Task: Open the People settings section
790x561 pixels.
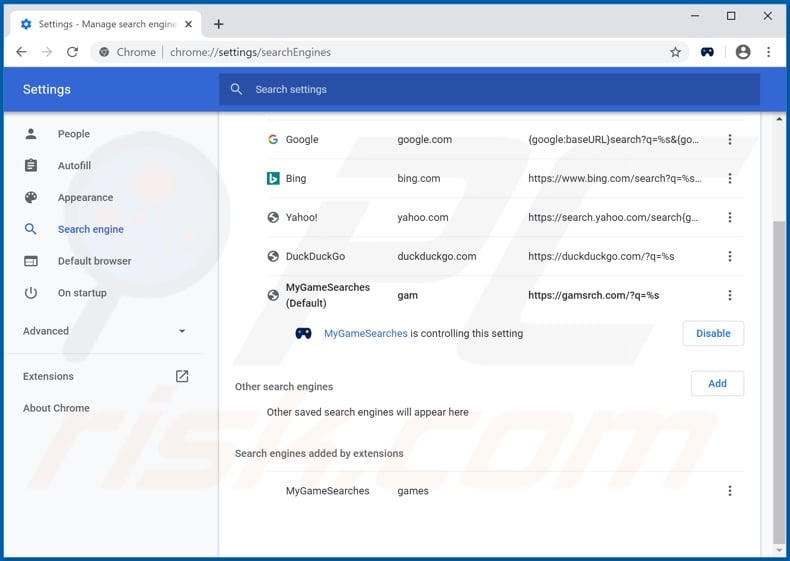Action: [x=74, y=134]
